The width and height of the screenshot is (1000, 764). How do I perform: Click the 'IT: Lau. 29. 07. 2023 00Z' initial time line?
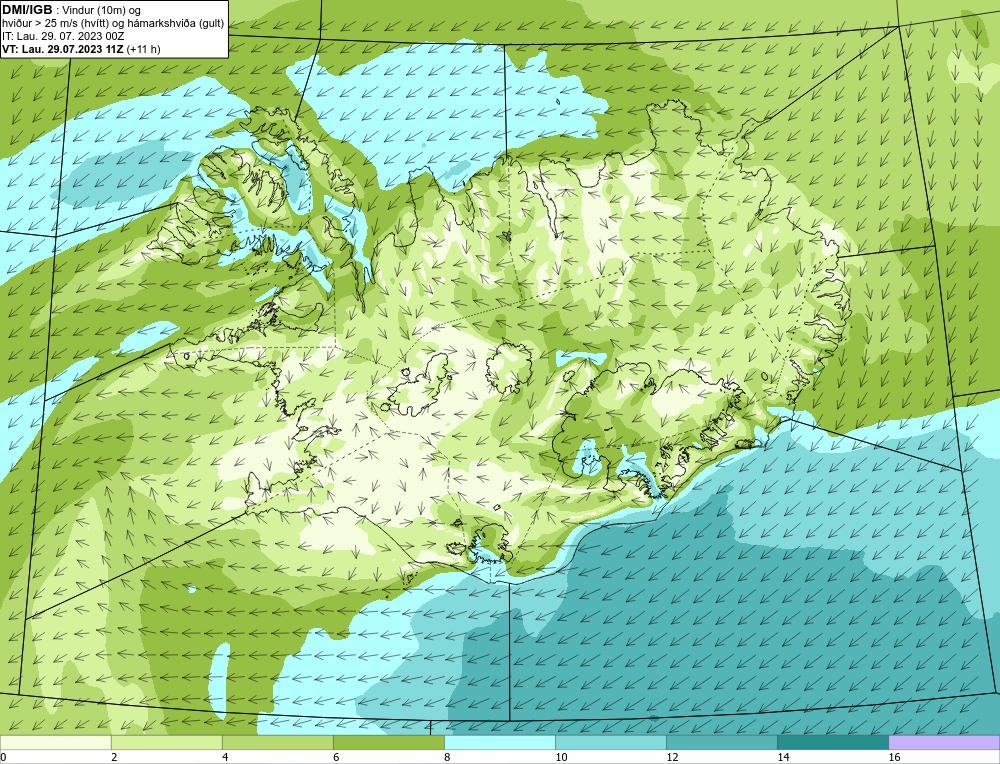point(62,36)
